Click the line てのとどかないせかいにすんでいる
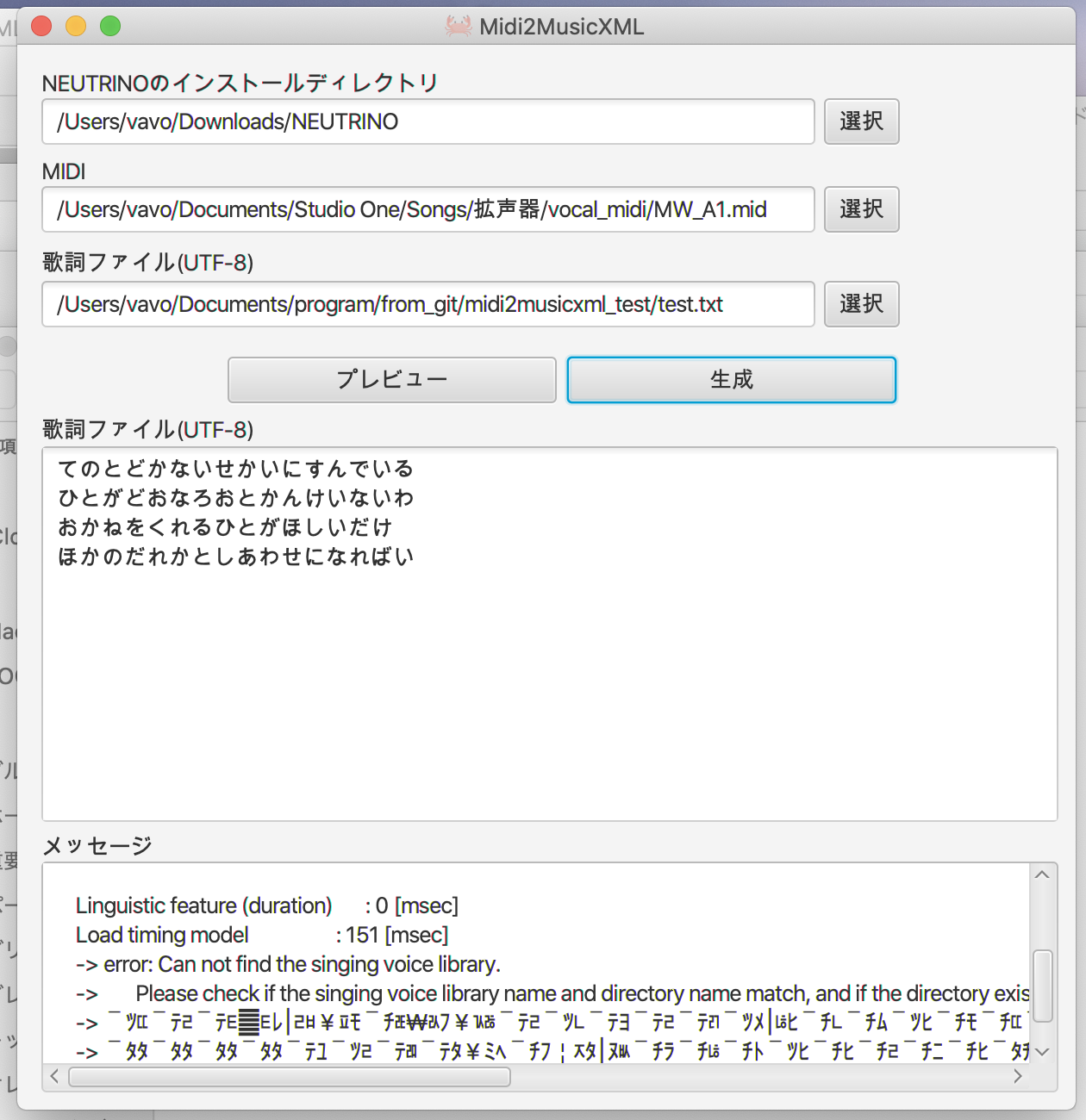The height and width of the screenshot is (1120, 1086). click(x=235, y=469)
